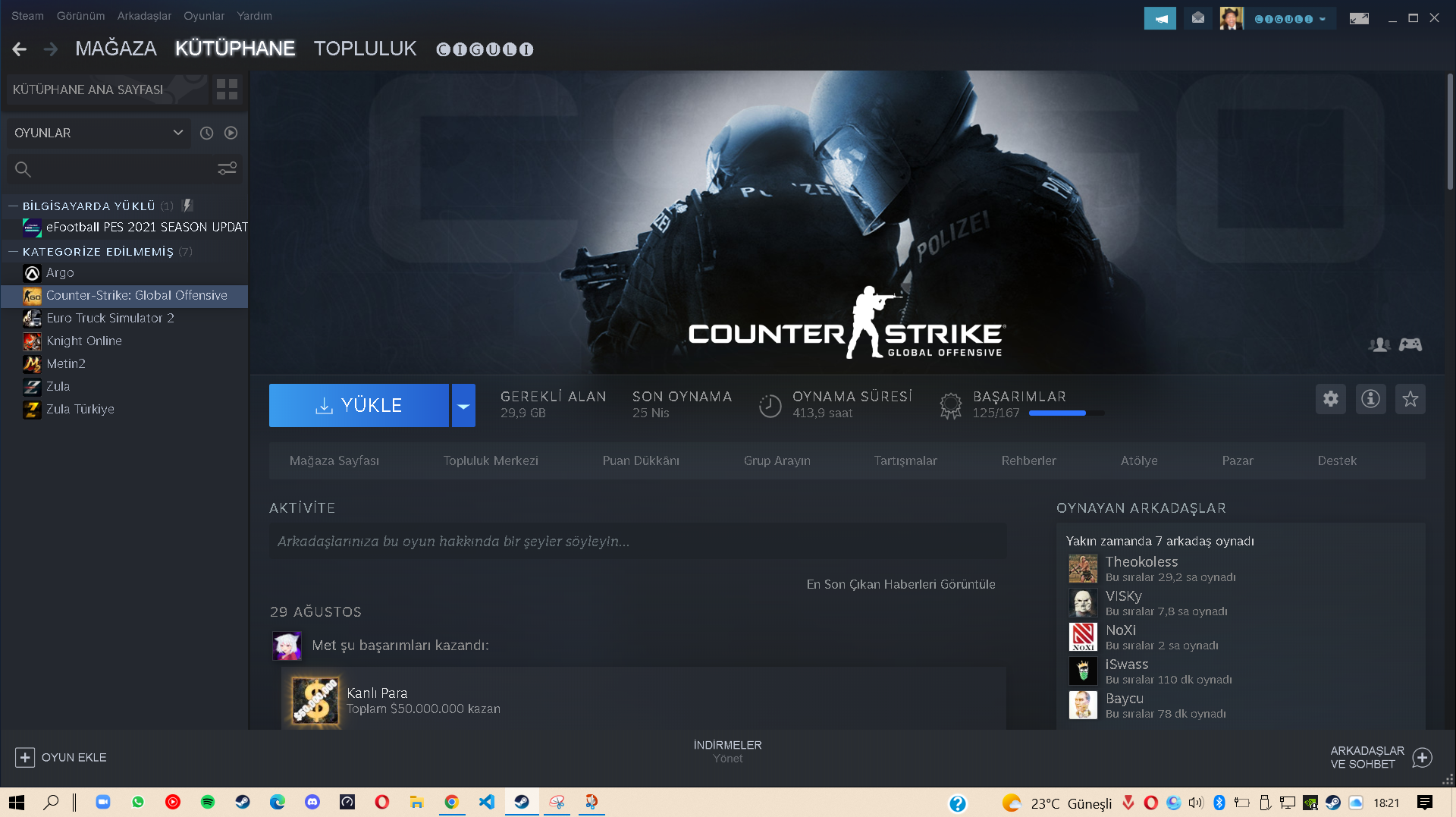Click the controller support icon on banner
Image resolution: width=1456 pixels, height=817 pixels.
point(1410,345)
